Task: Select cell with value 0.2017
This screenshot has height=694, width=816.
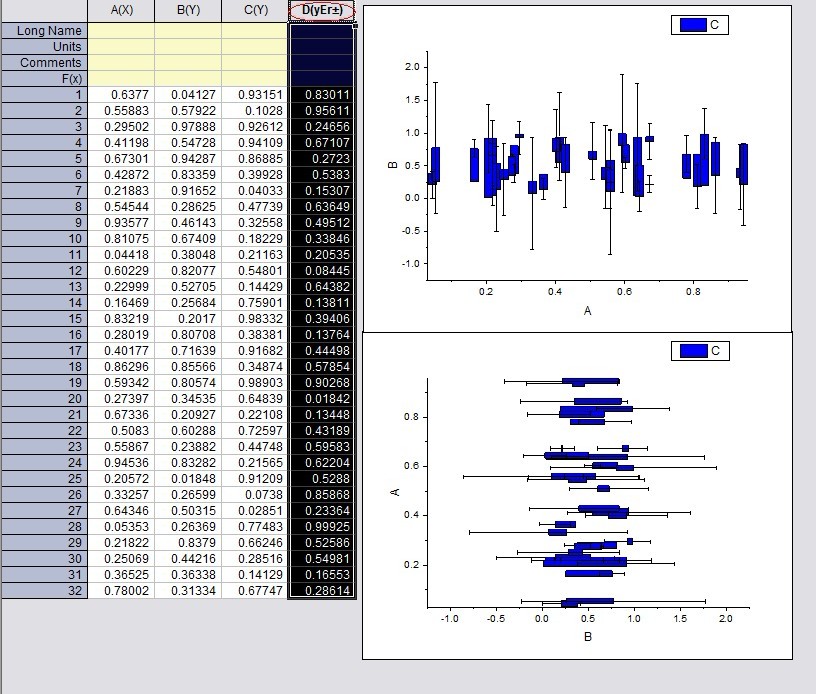Action: (x=188, y=319)
